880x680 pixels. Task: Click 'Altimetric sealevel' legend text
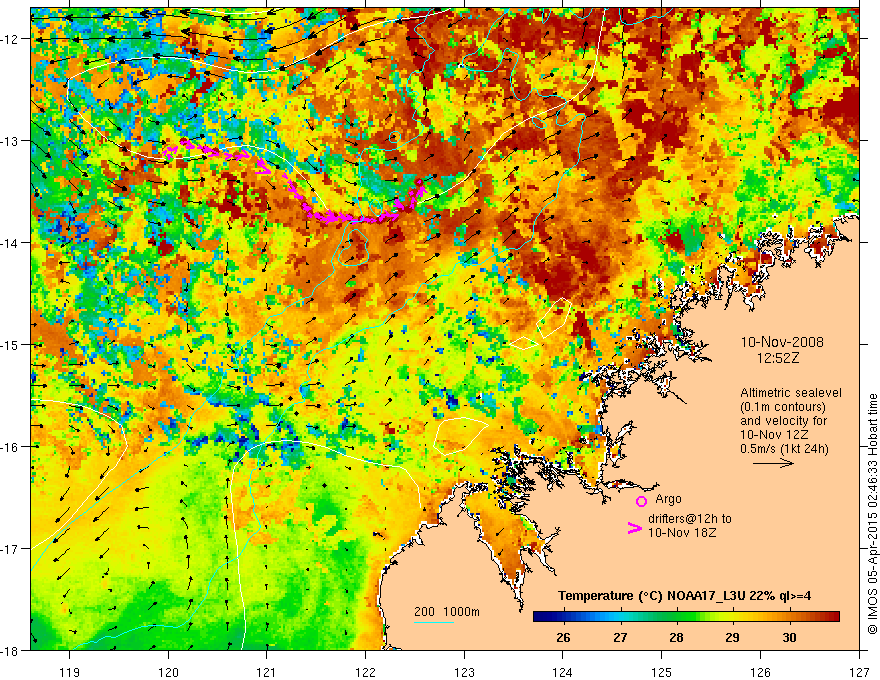click(x=791, y=393)
